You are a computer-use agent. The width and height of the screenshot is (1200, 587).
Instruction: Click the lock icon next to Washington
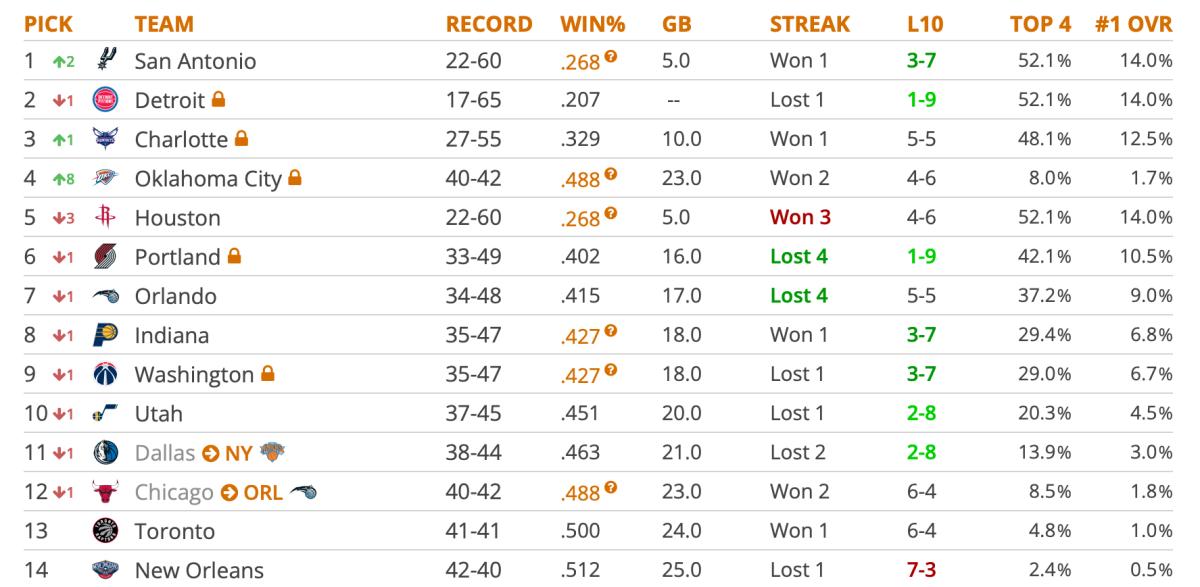coord(267,374)
